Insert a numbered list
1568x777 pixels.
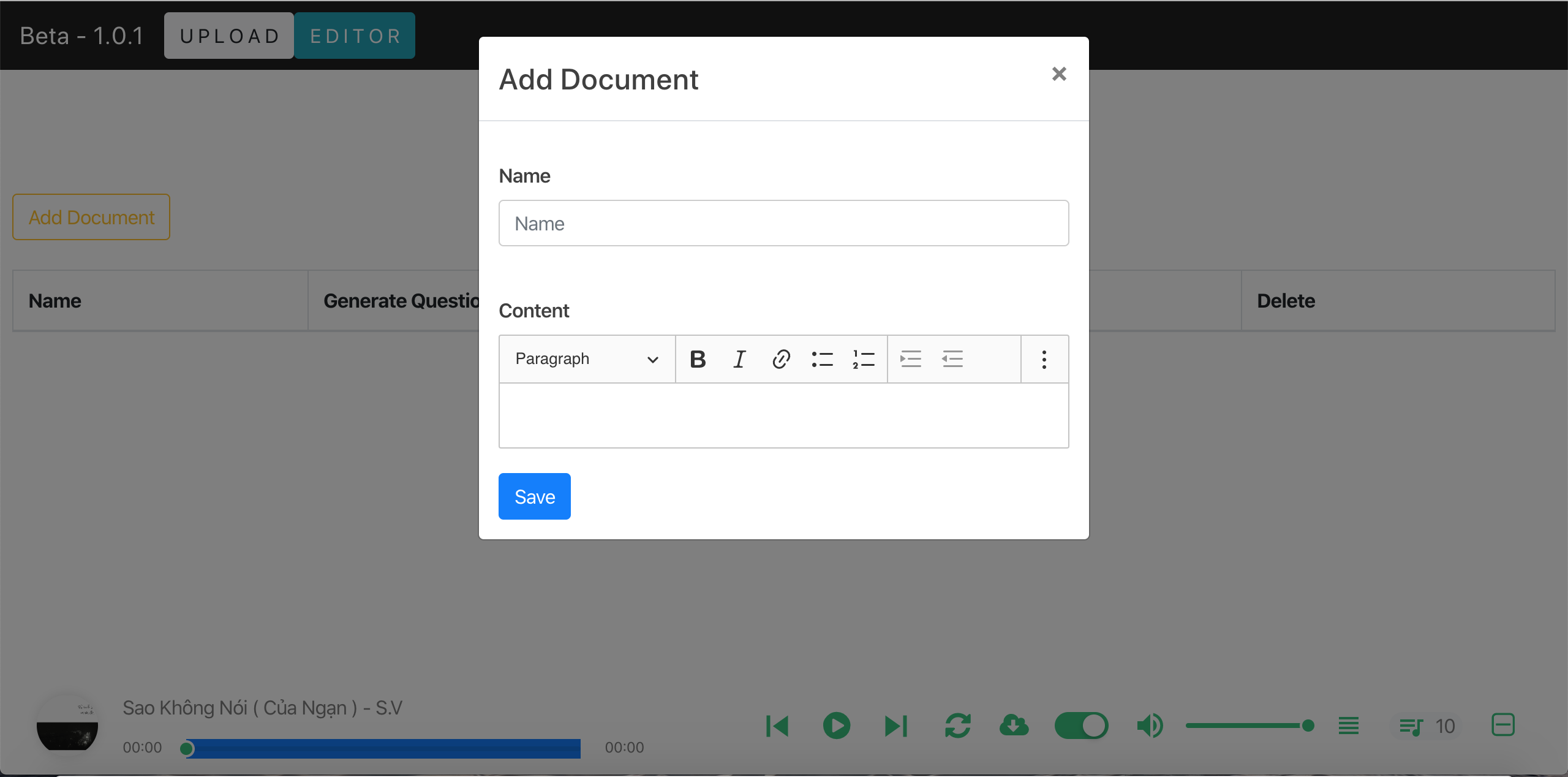(x=864, y=359)
